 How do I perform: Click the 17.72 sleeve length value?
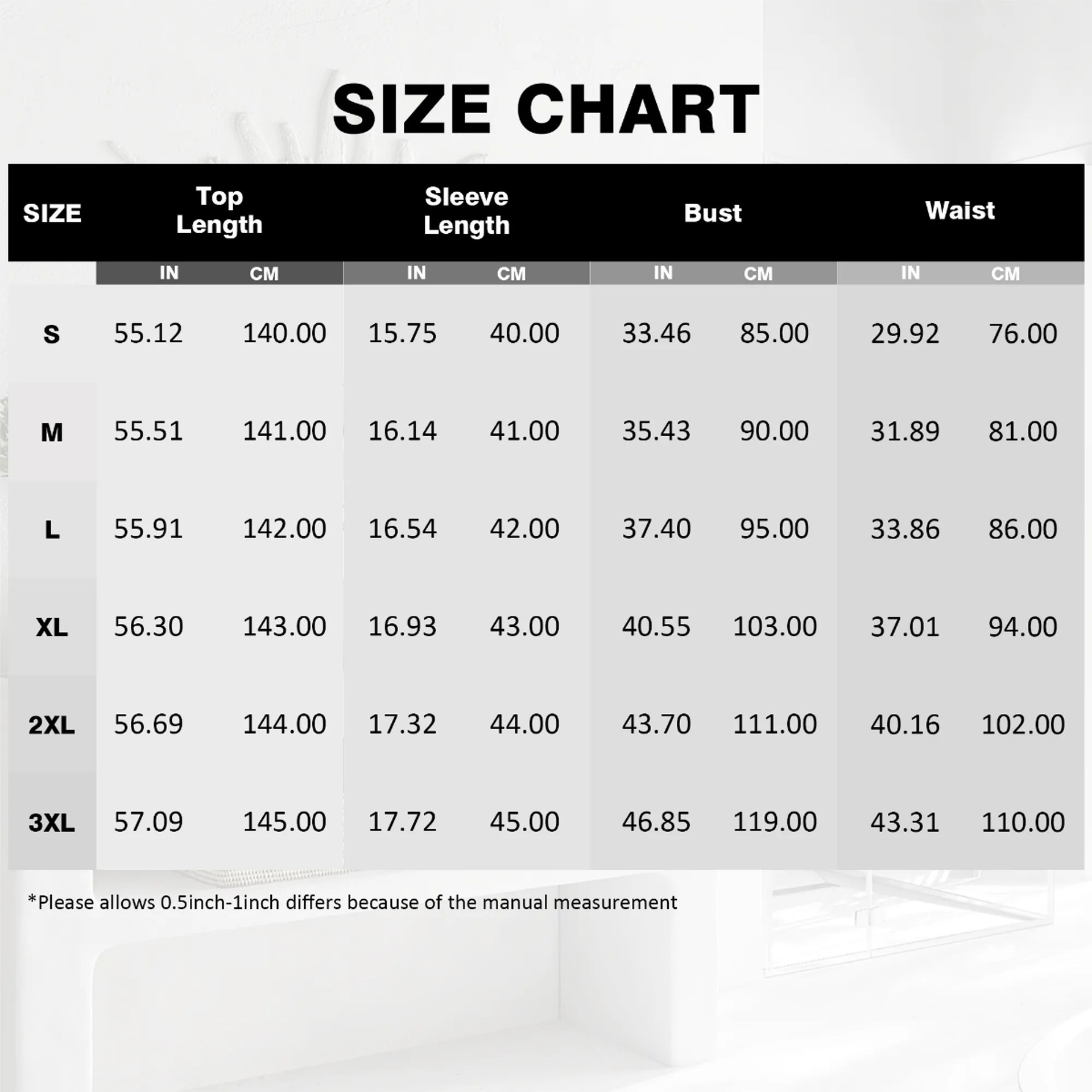tap(402, 822)
